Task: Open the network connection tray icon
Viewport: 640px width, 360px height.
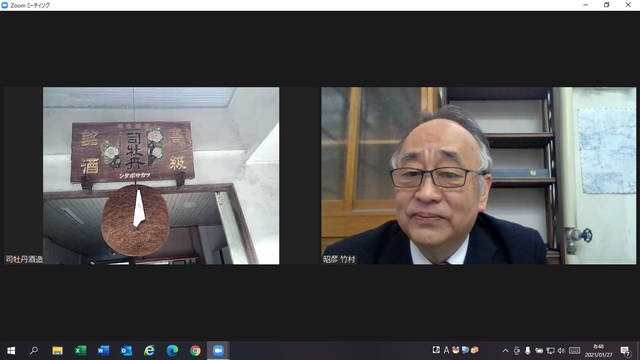Action: pyautogui.click(x=550, y=351)
